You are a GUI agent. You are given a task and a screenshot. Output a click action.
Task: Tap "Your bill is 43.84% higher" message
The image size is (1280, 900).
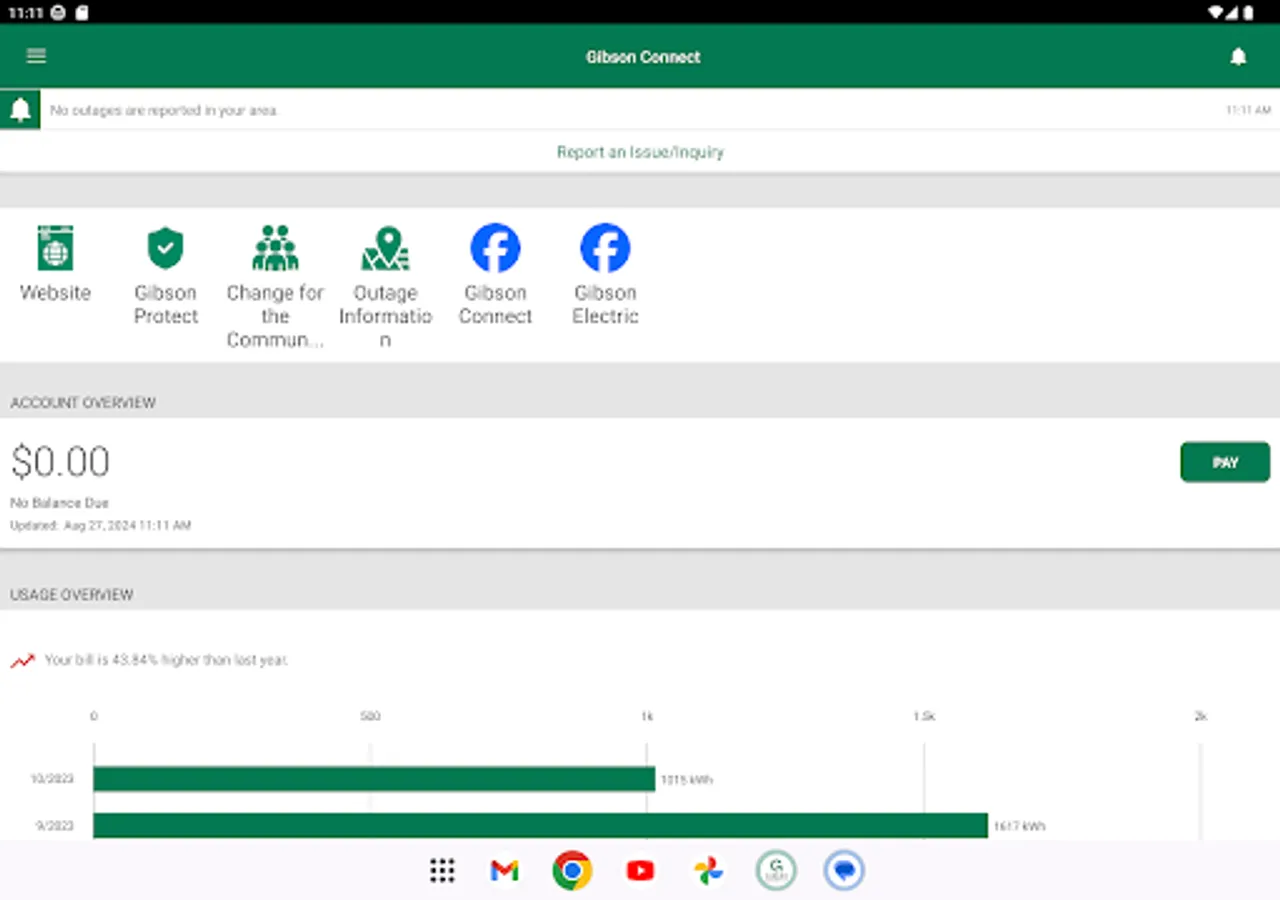166,660
